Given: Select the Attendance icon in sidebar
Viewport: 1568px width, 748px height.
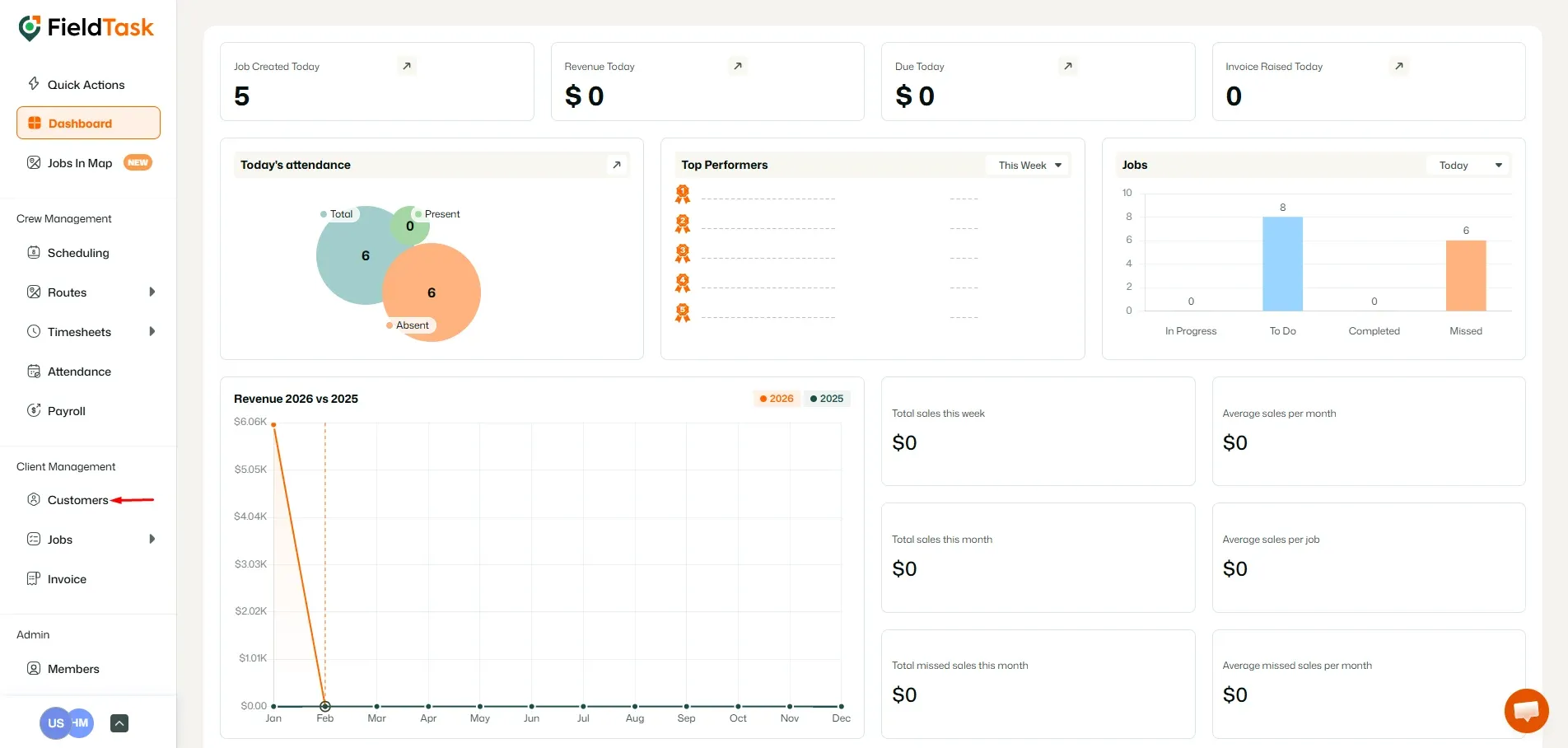Looking at the screenshot, I should [x=34, y=372].
